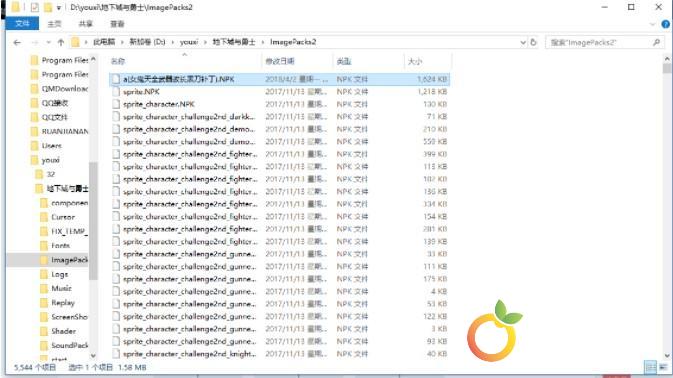Click the folder icon in address bar
The height and width of the screenshot is (378, 673).
click(76, 42)
